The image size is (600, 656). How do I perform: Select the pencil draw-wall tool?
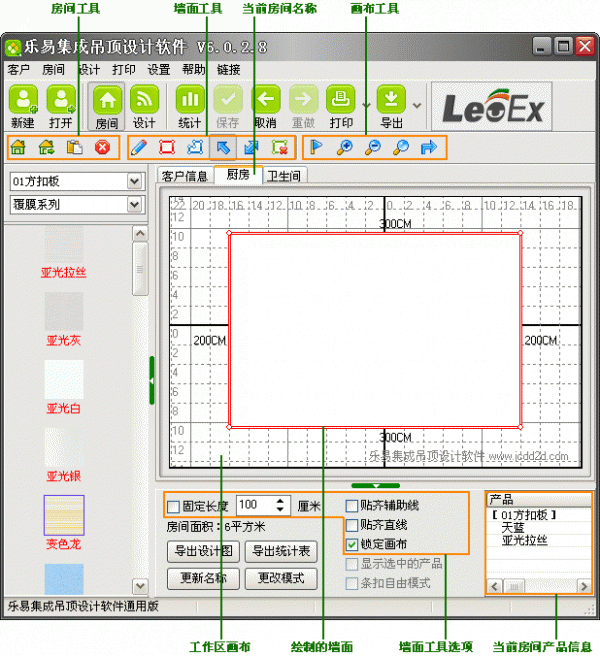point(140,148)
